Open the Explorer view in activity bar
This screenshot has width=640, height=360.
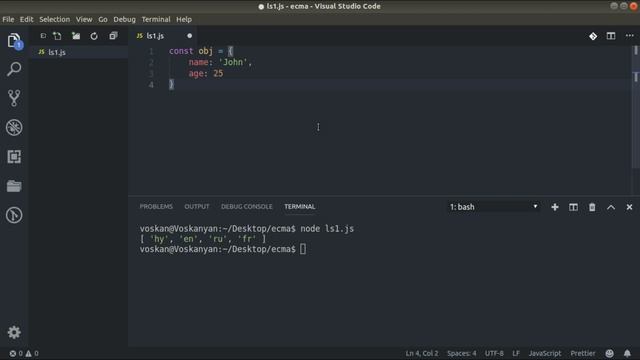(14, 41)
